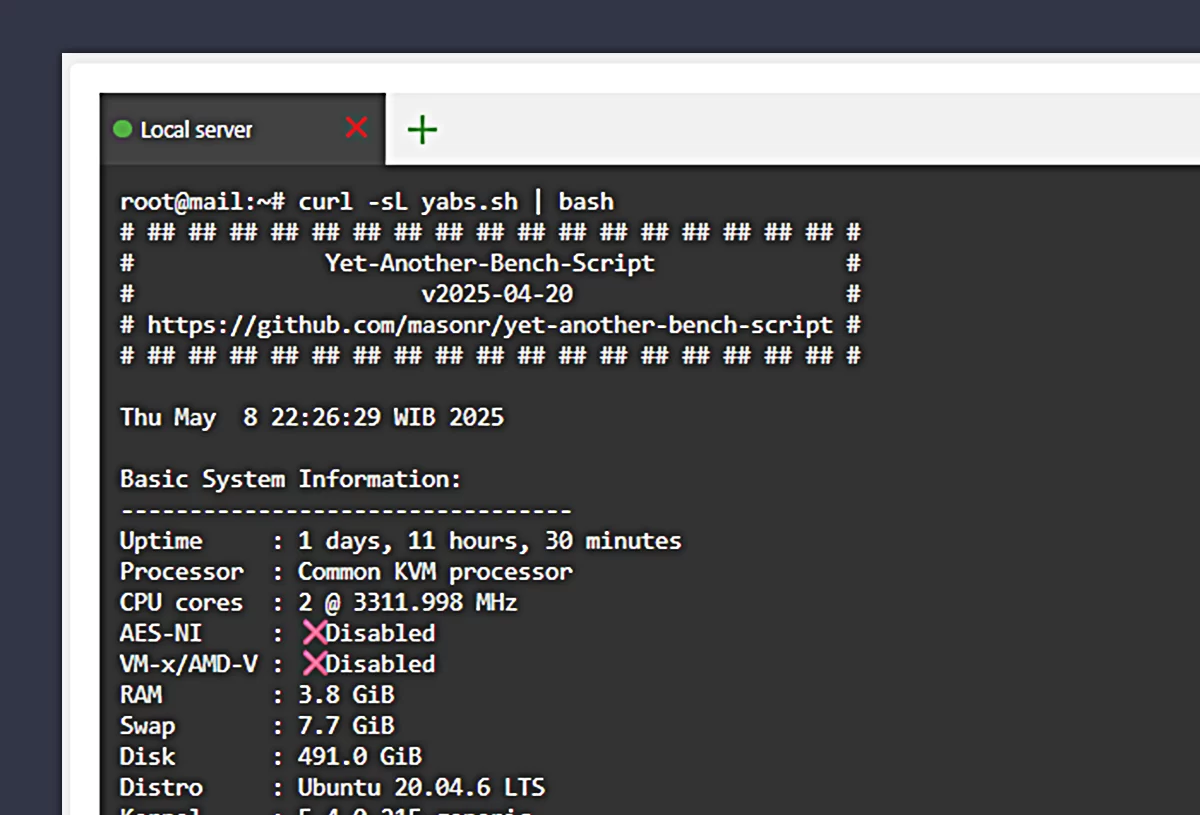This screenshot has height=815, width=1200.
Task: Click the Yet-Another-Bench-Script title text
Action: [x=489, y=264]
